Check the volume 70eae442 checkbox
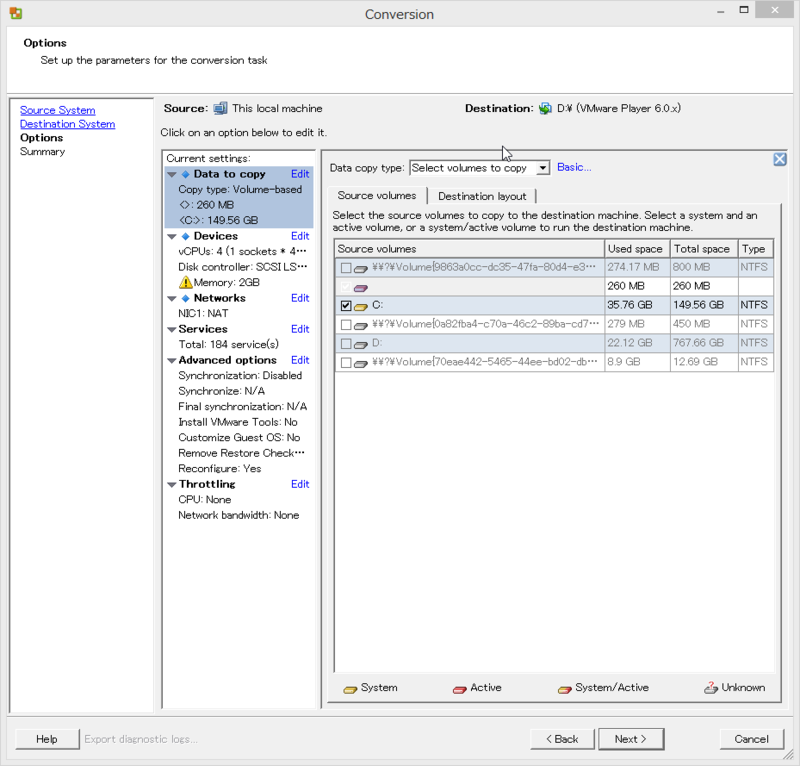 [346, 363]
